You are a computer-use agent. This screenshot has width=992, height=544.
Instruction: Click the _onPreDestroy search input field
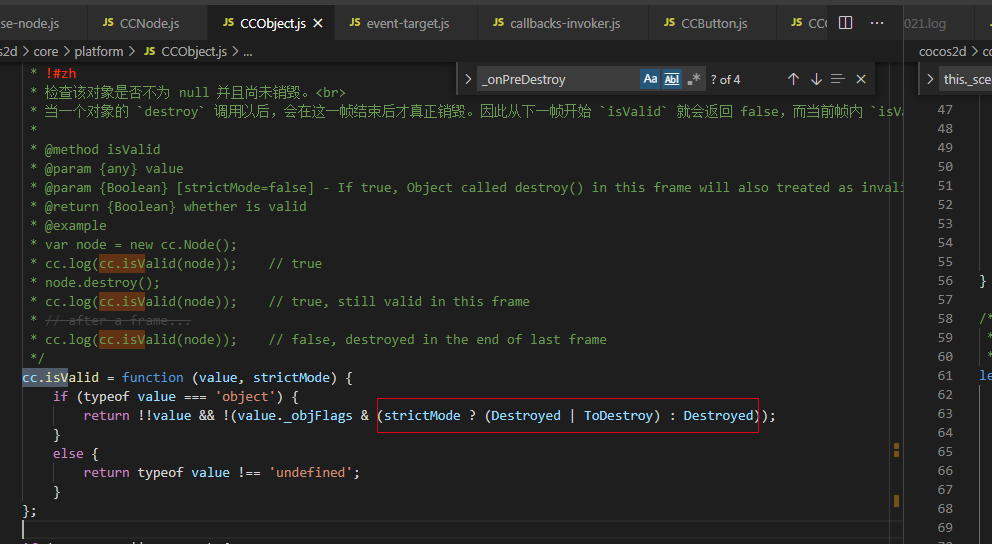click(555, 79)
